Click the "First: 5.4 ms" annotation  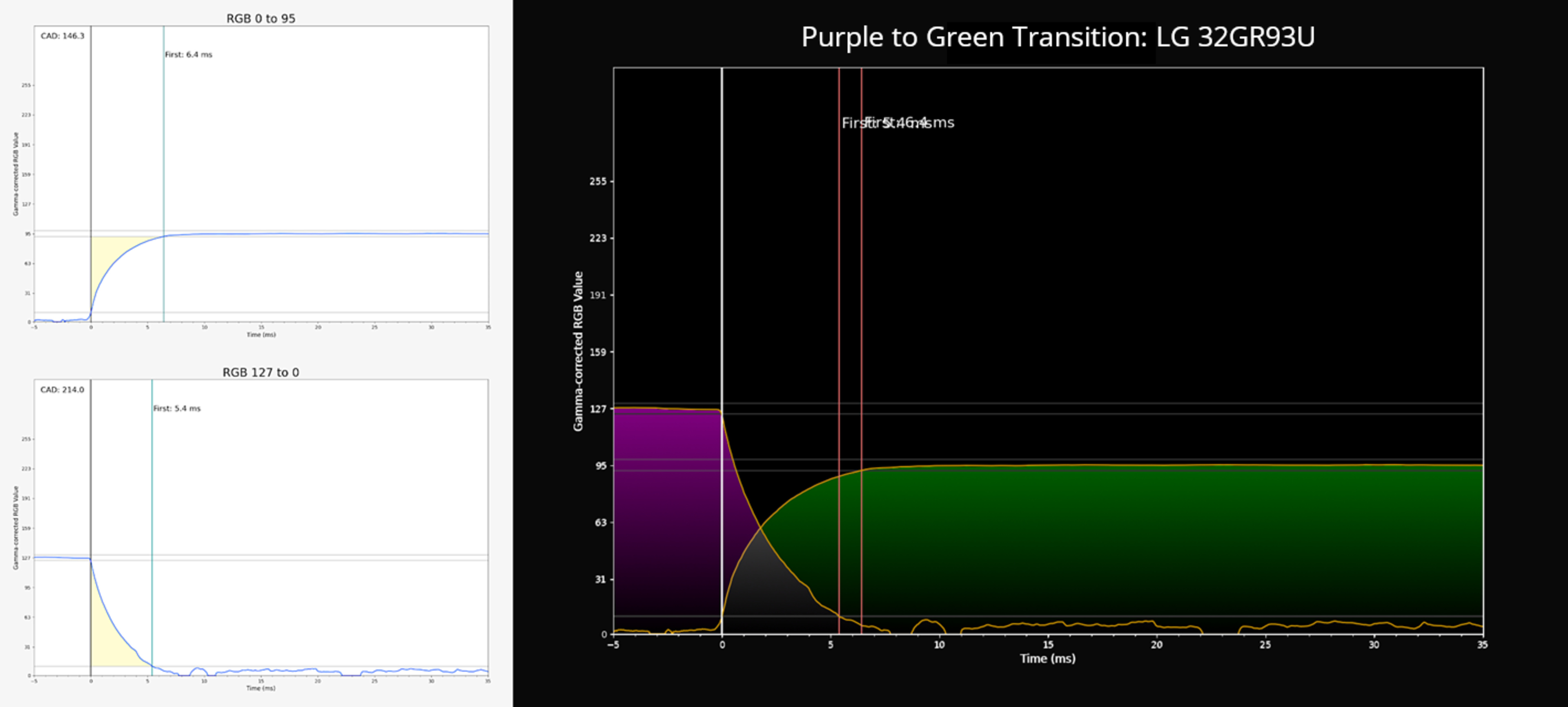coord(176,409)
